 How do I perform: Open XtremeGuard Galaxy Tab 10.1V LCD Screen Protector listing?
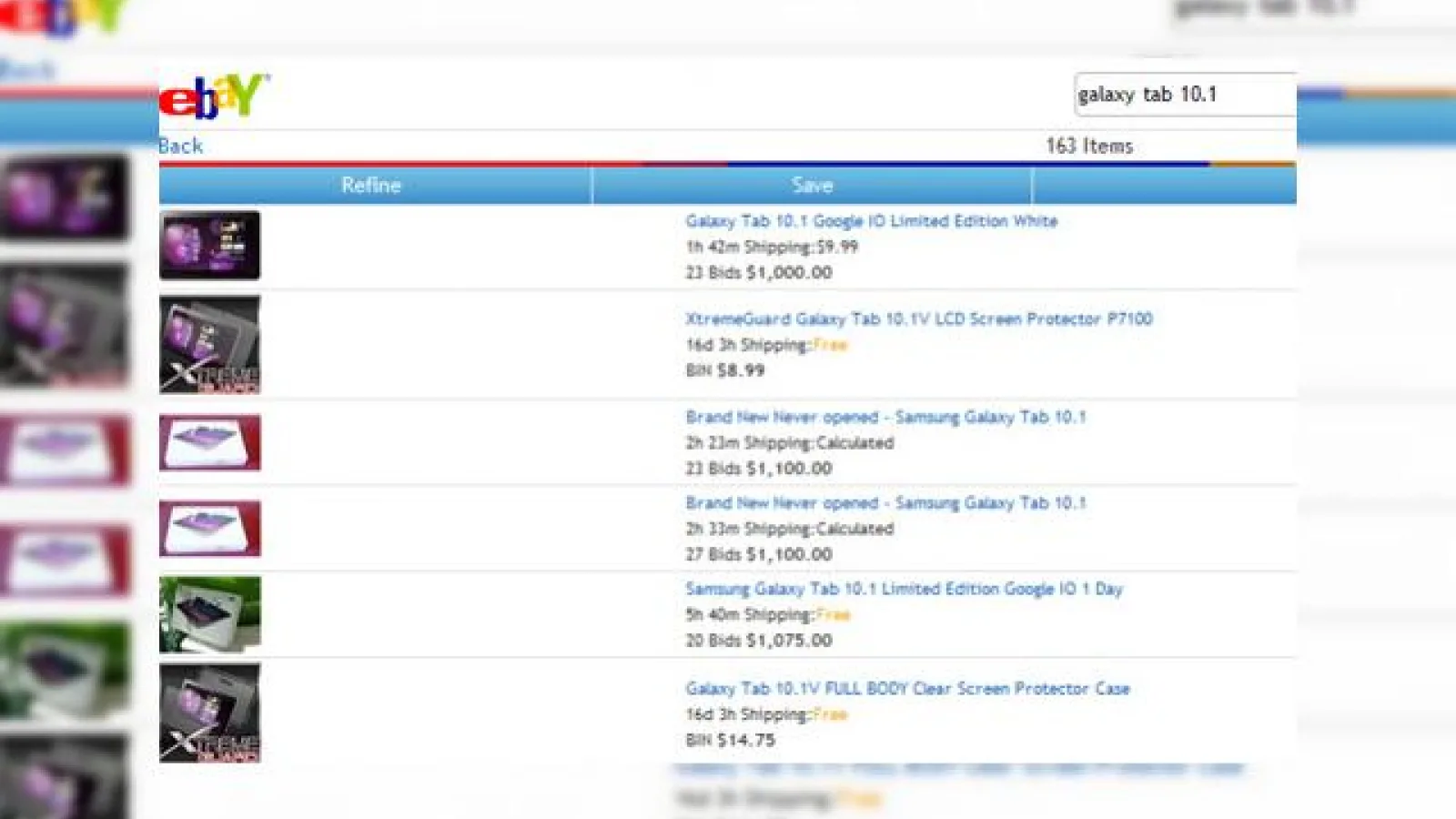919,318
